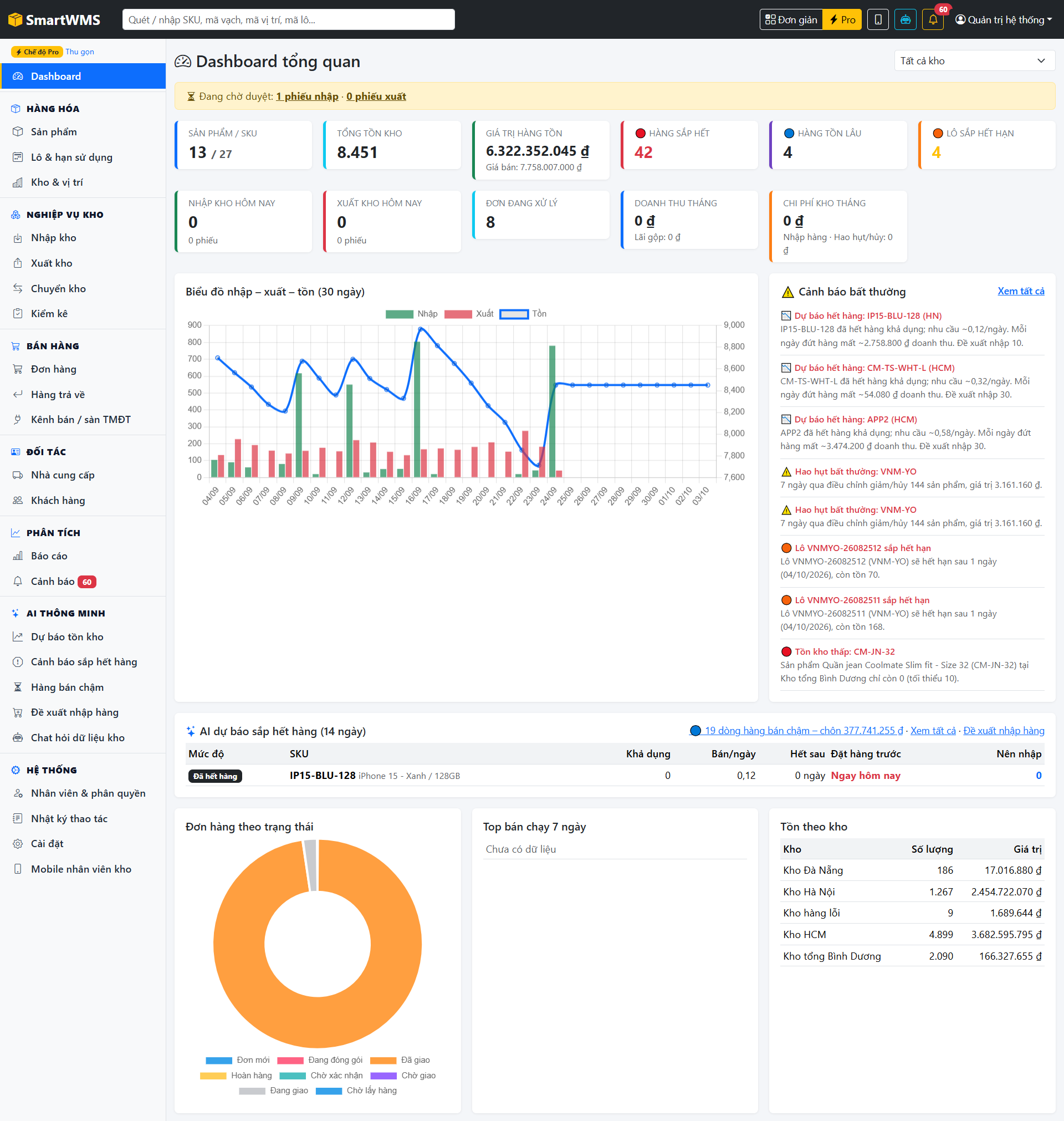Screen dimensions: 1064x1121
Task: Open Quản trị hệ thống user menu
Action: [x=1003, y=20]
